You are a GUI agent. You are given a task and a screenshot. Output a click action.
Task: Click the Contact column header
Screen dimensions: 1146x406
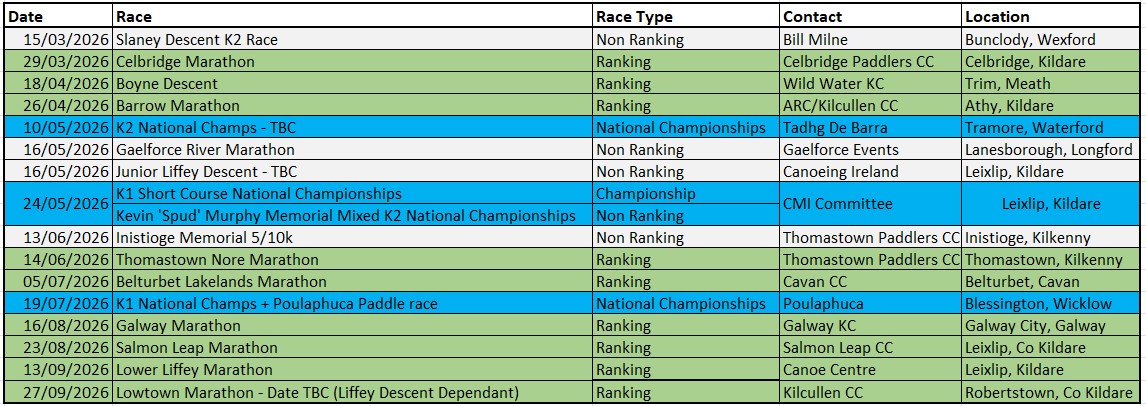click(869, 17)
